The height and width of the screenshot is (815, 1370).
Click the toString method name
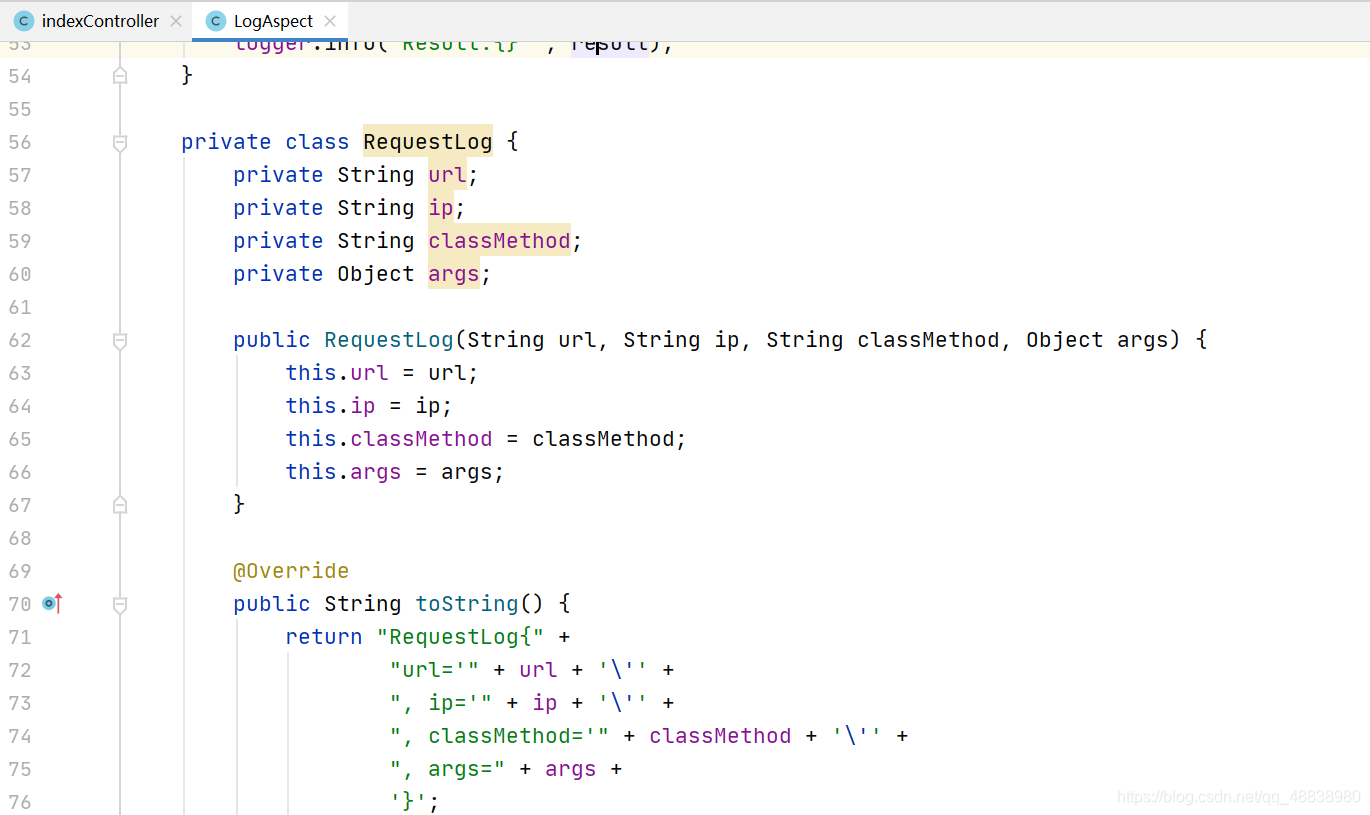[x=467, y=604]
